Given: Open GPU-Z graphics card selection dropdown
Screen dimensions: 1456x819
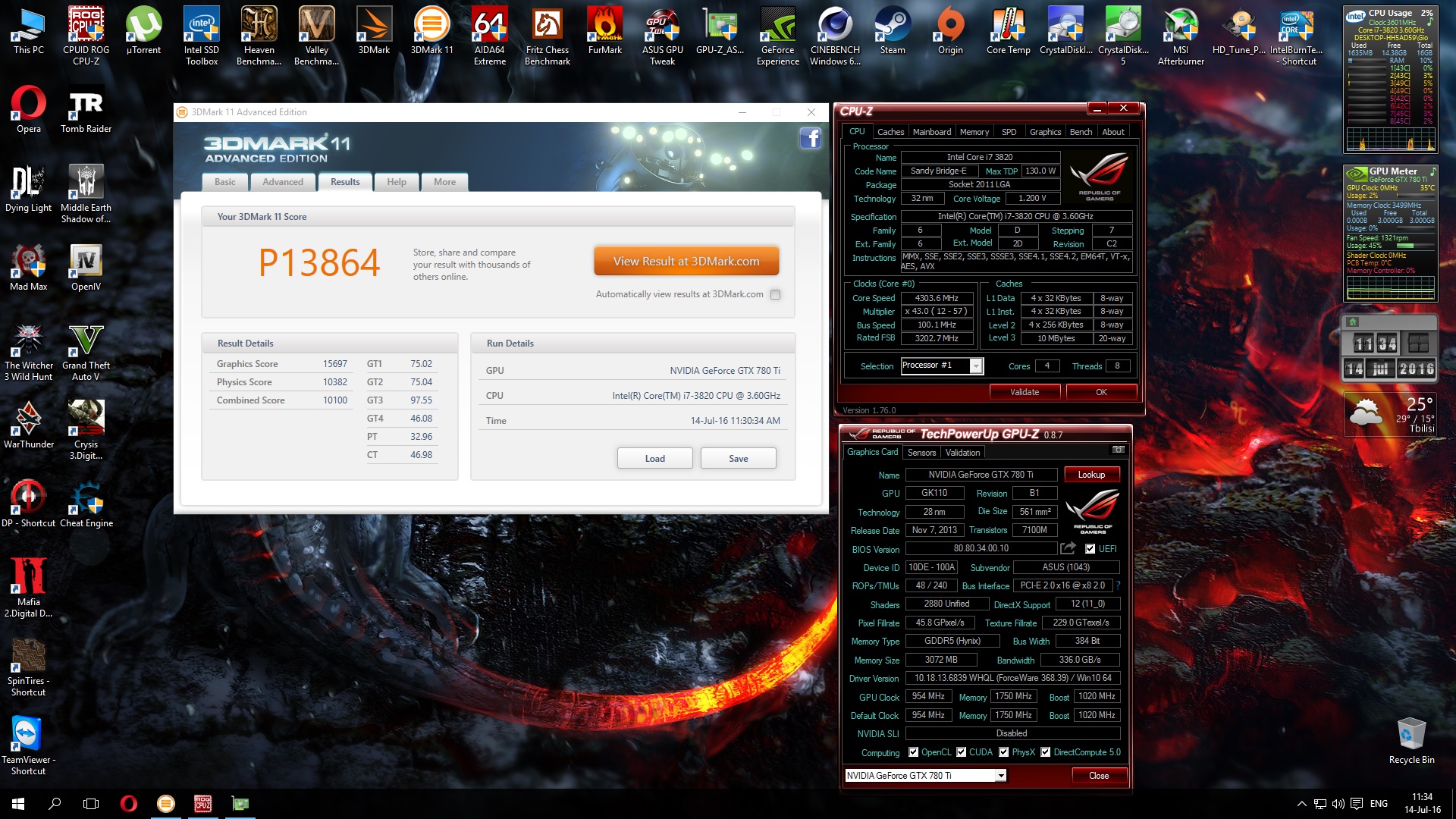Looking at the screenshot, I should (x=1001, y=776).
